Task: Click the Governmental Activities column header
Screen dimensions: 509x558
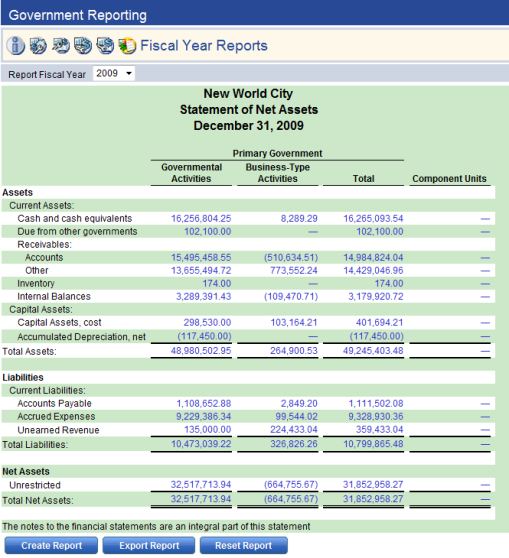Action: [191, 173]
